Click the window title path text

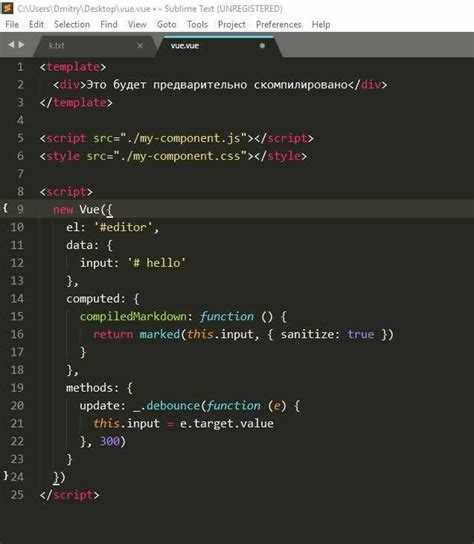tap(150, 8)
